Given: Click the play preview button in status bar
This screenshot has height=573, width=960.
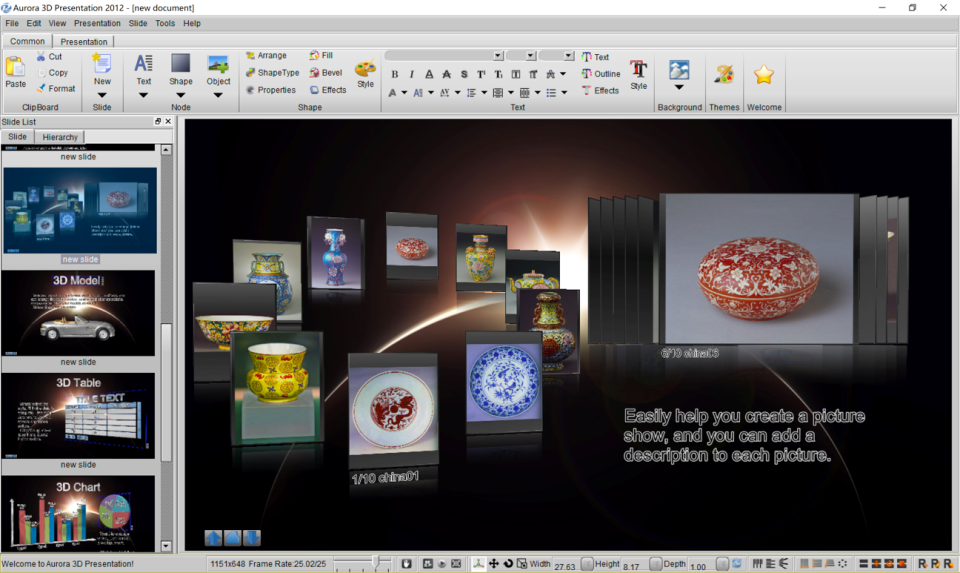Looking at the screenshot, I should click(x=441, y=563).
